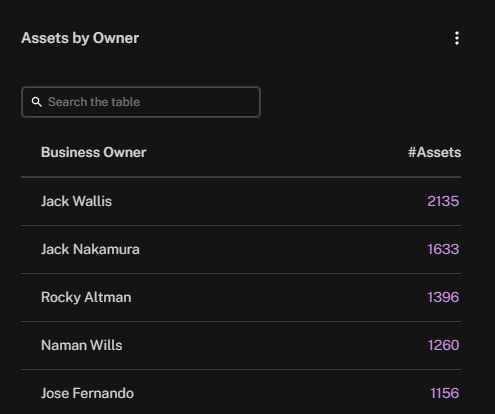Open Naman Wills asset count 1260

pyautogui.click(x=443, y=345)
